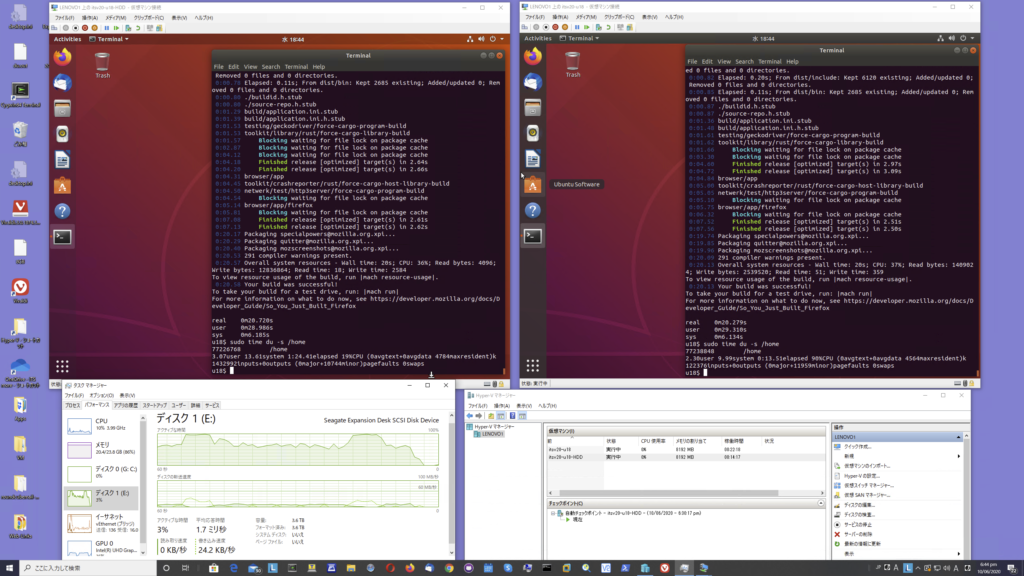
Task: Click Ubuntu Software icon in left VM dock
Action: 62,185
